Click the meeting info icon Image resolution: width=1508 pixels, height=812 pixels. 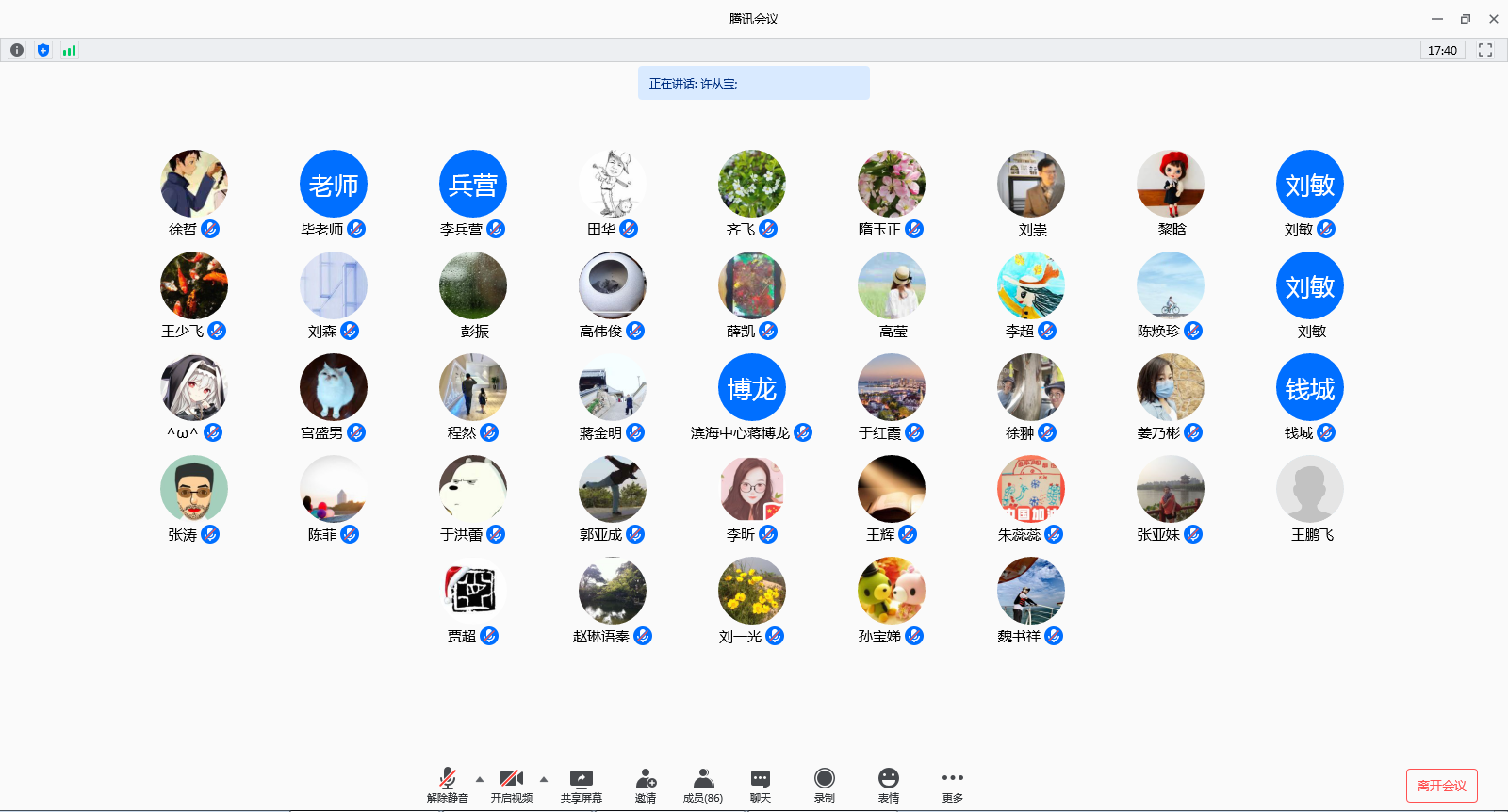[17, 50]
